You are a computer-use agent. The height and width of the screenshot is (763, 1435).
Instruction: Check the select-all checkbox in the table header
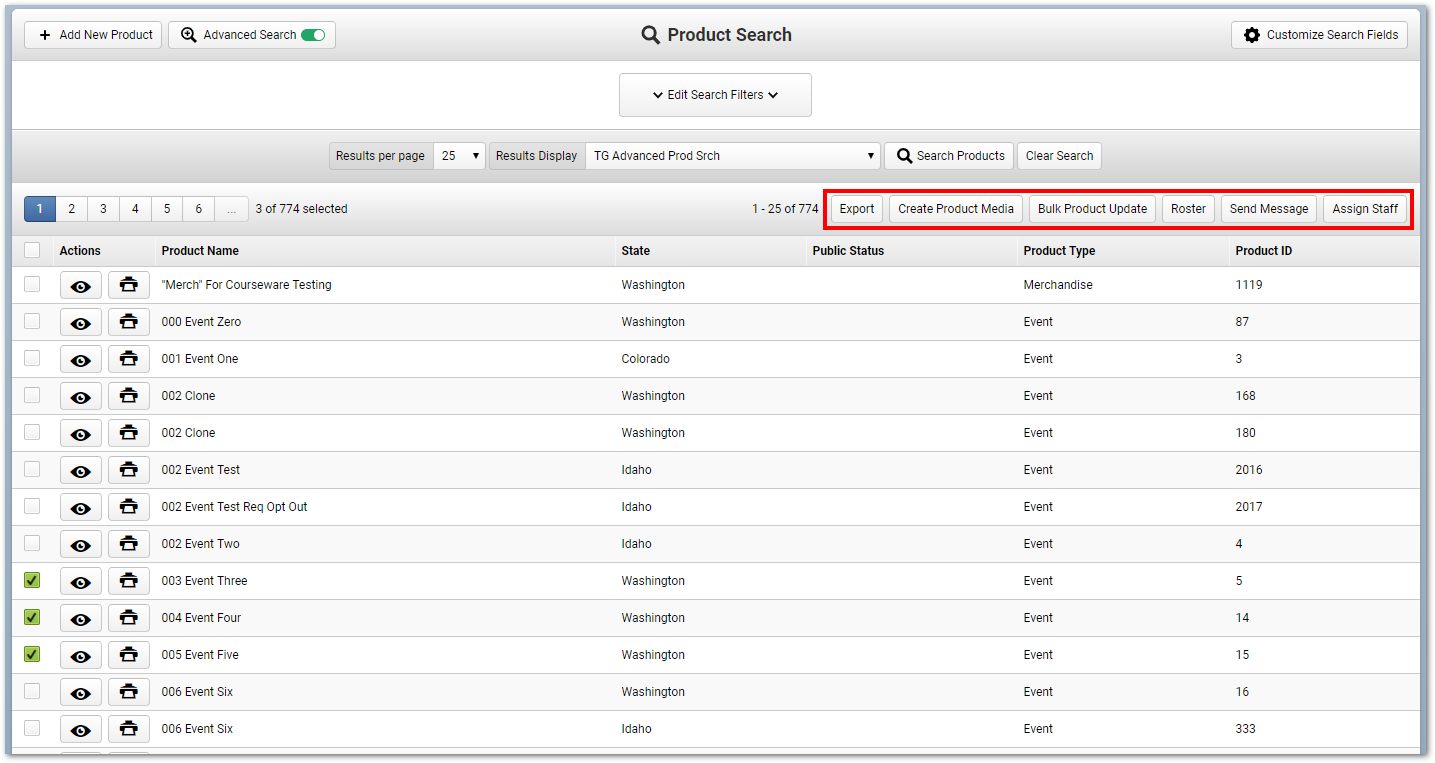[x=32, y=250]
